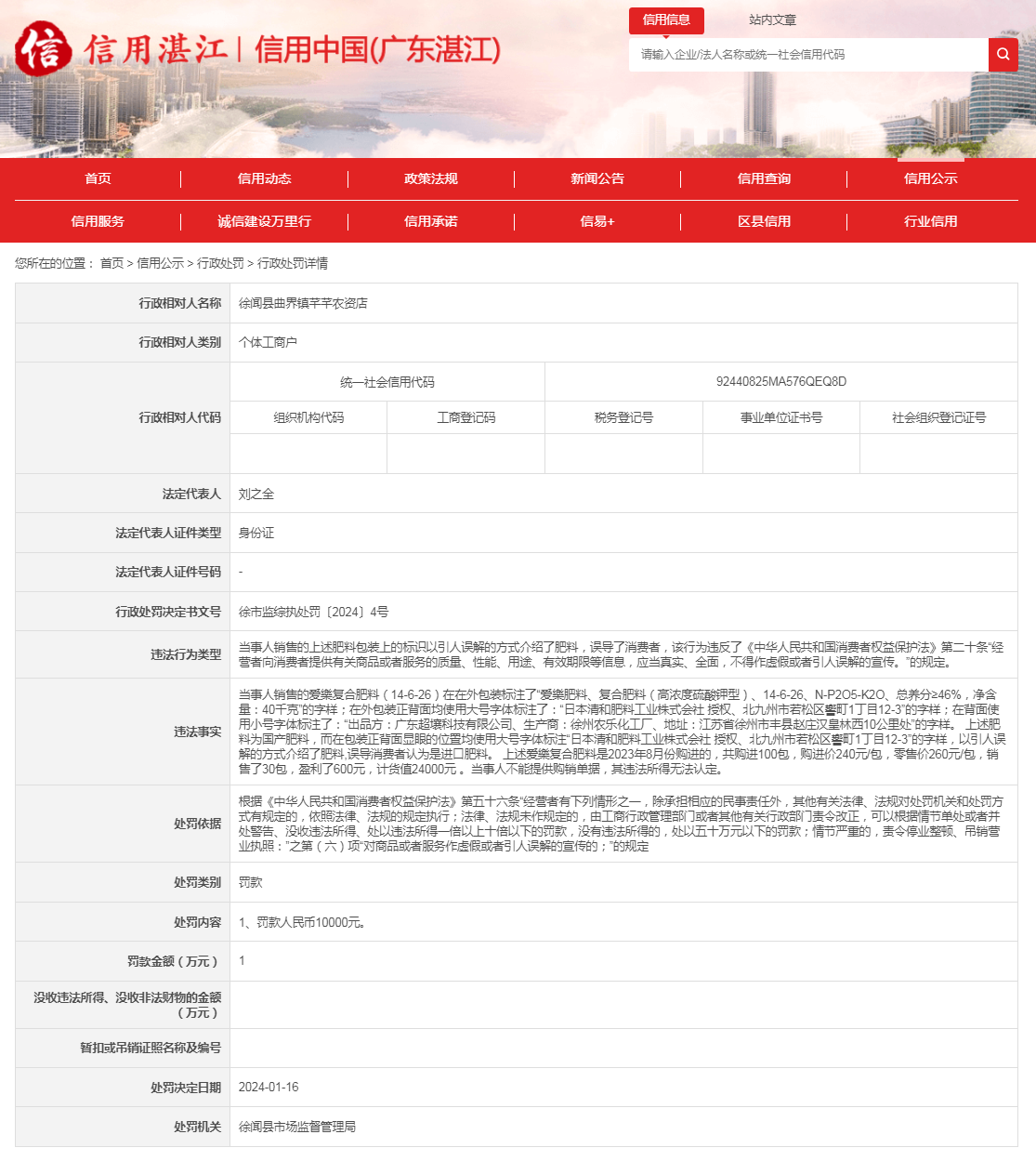This screenshot has height=1161, width=1036.
Task: Open the 首页 navigation menu item
Action: (98, 178)
